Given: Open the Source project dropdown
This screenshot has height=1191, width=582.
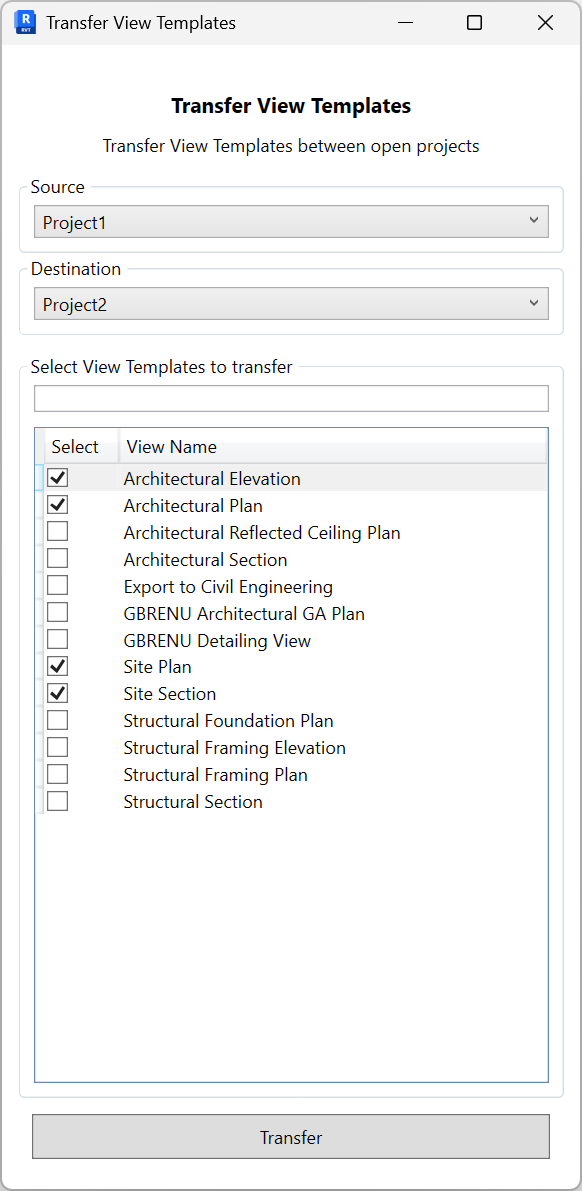Looking at the screenshot, I should pyautogui.click(x=290, y=221).
